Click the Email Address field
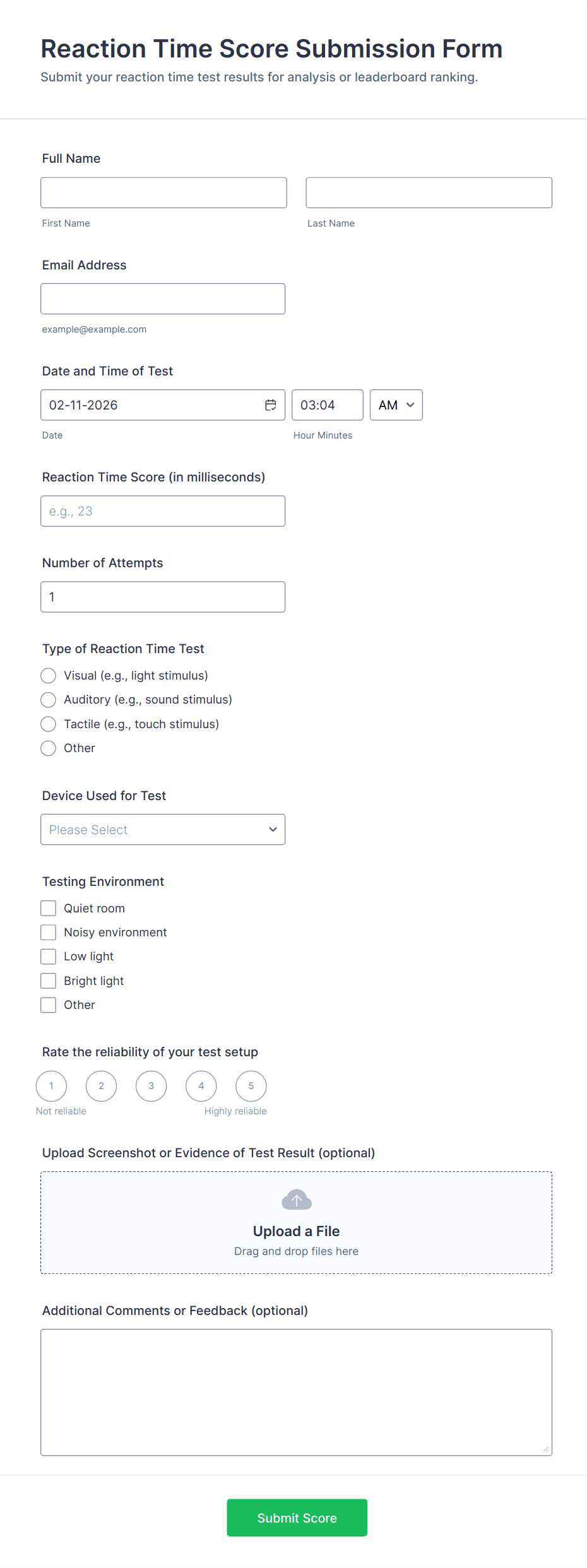 (163, 298)
